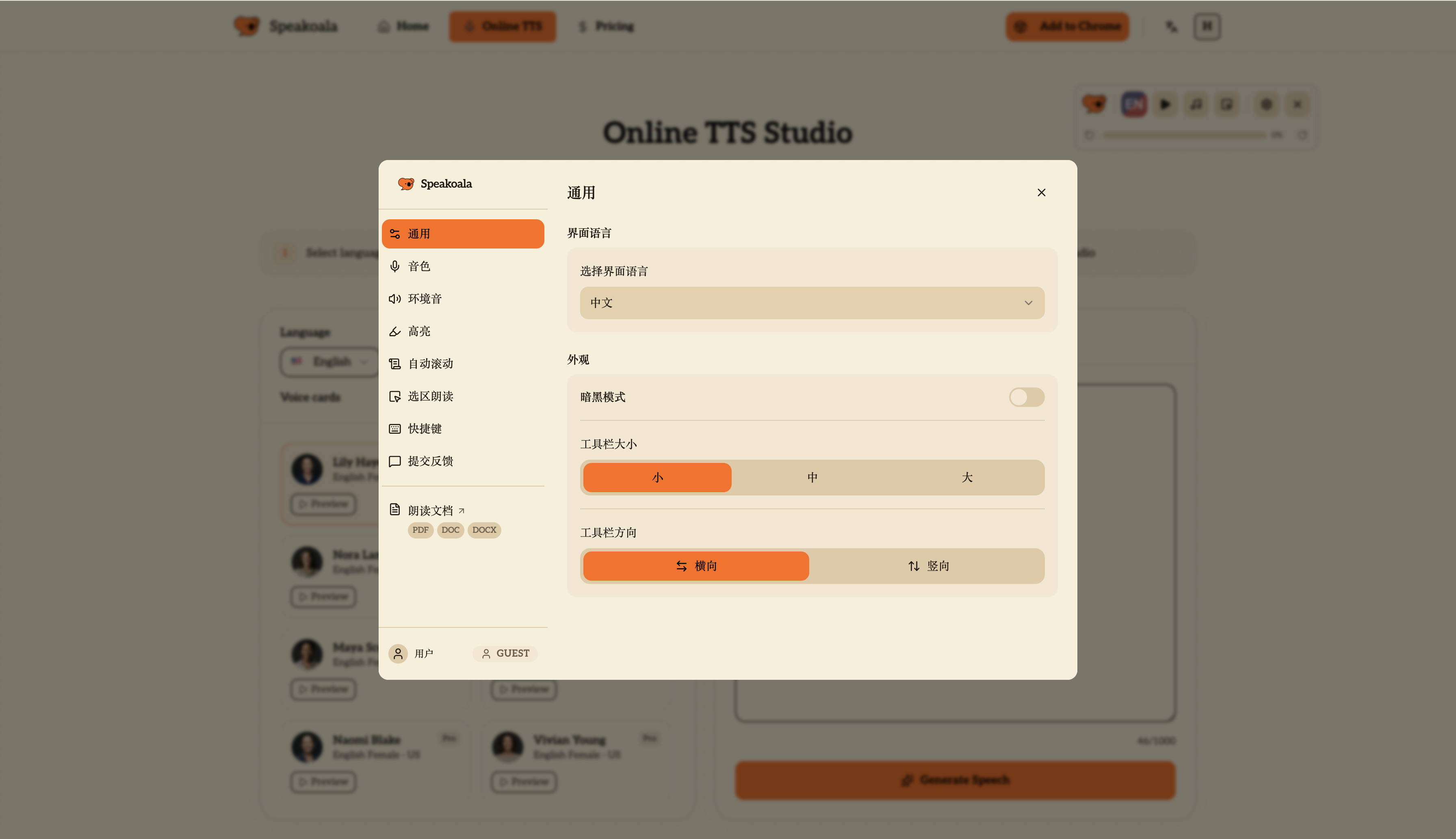1456x839 pixels.
Task: Open the 自动滚动 auto-scroll settings
Action: (430, 363)
